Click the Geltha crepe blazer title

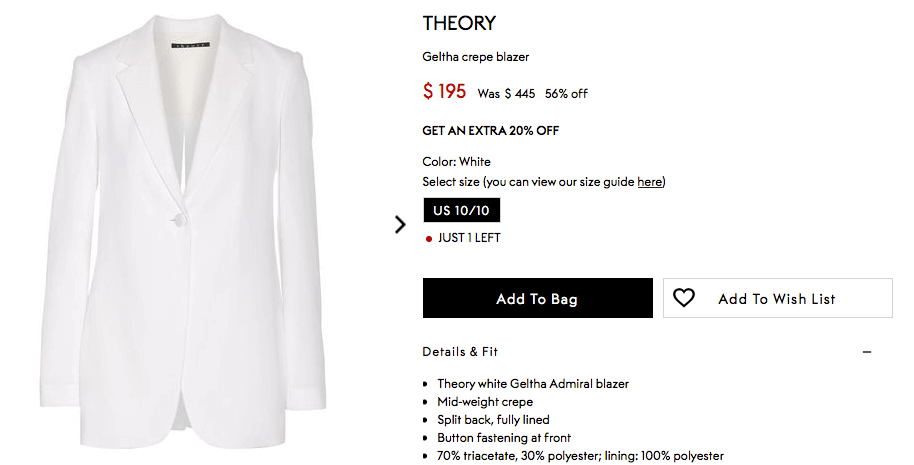click(x=476, y=57)
